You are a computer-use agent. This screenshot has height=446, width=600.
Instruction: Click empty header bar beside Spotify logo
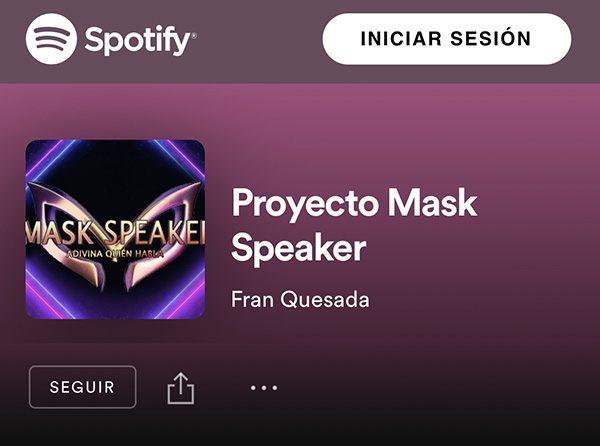click(259, 39)
